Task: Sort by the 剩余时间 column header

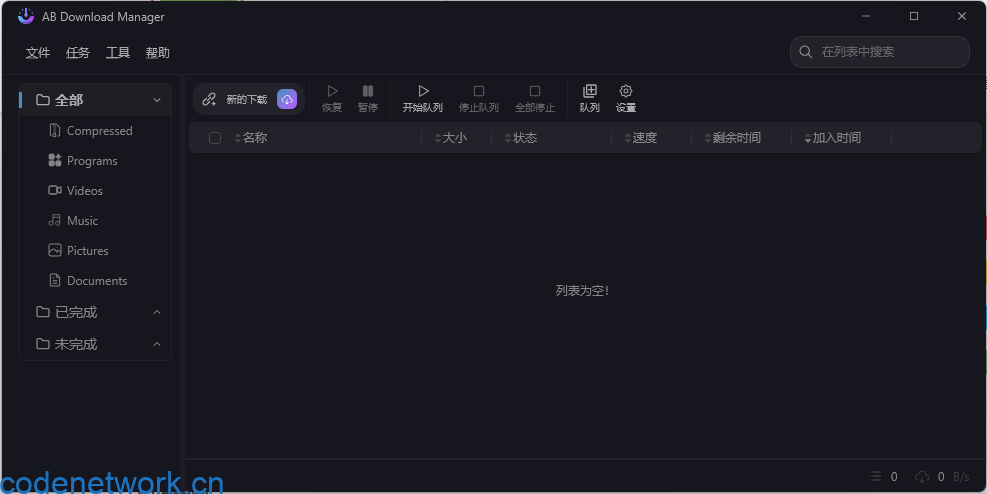Action: point(733,138)
